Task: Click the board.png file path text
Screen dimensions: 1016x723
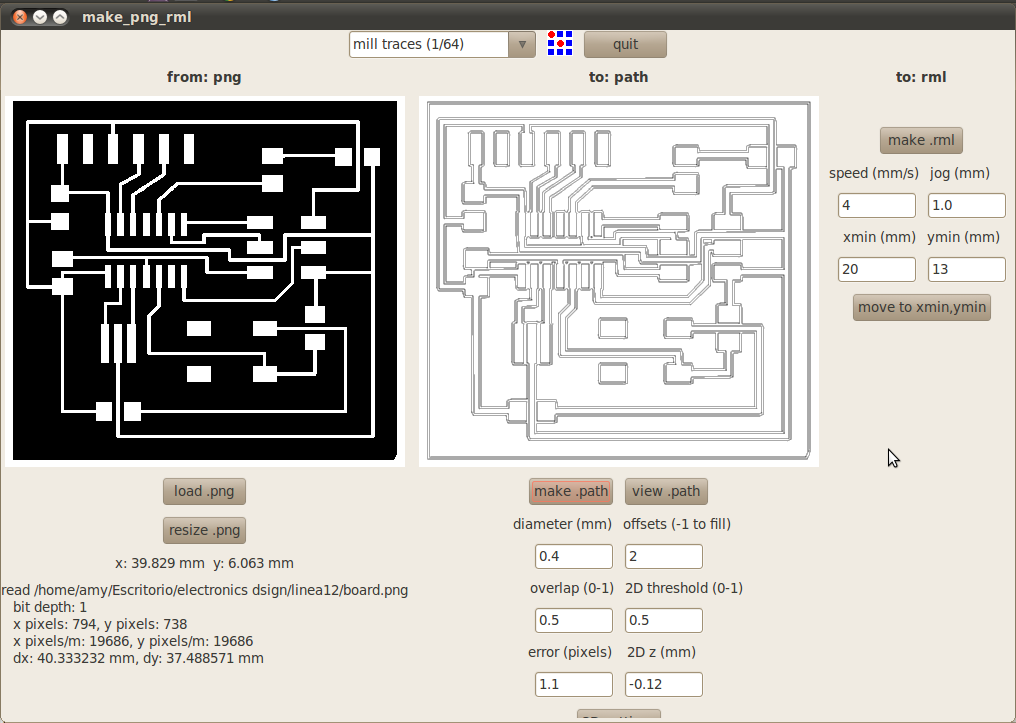Action: click(205, 590)
